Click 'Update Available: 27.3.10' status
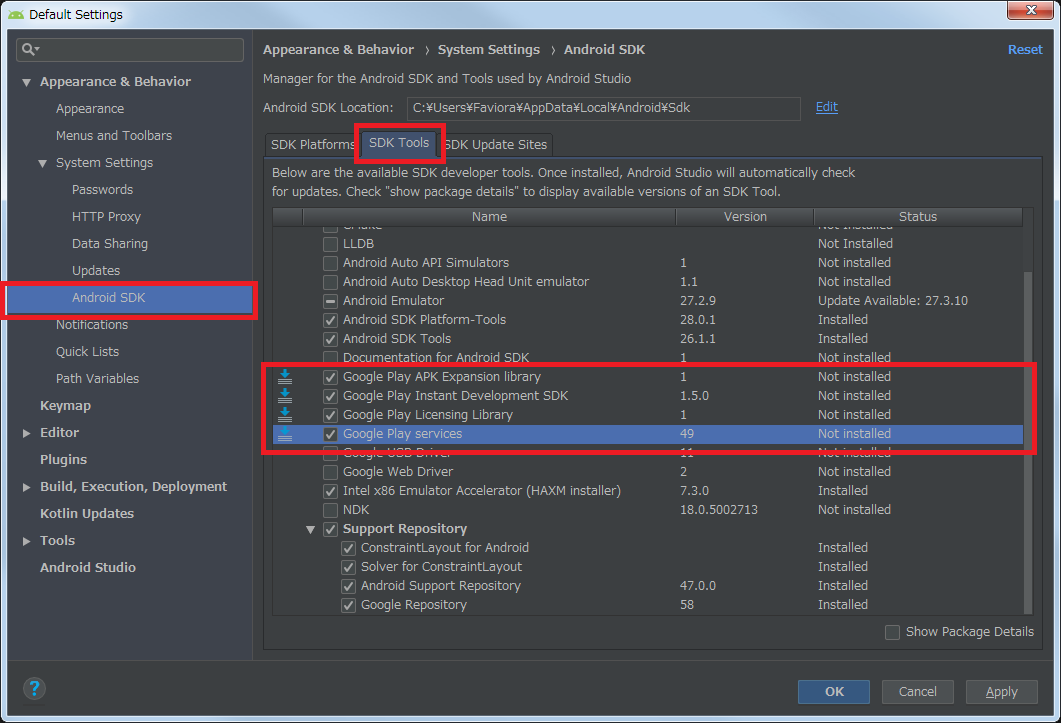 click(893, 301)
